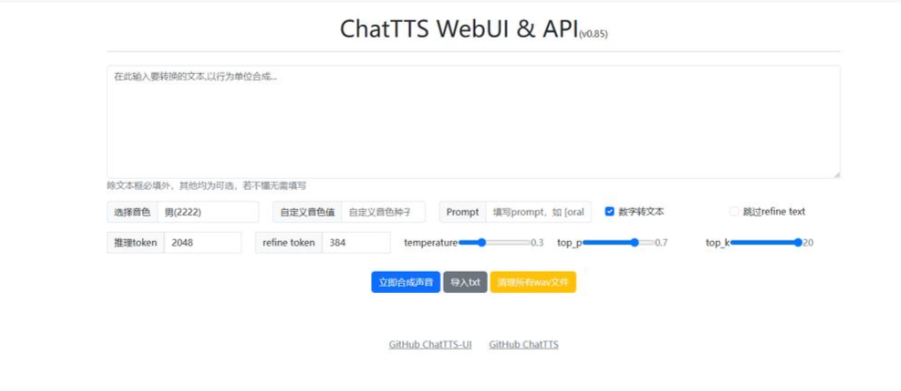
Task: Click the version text (v0.85)
Action: pyautogui.click(x=593, y=34)
